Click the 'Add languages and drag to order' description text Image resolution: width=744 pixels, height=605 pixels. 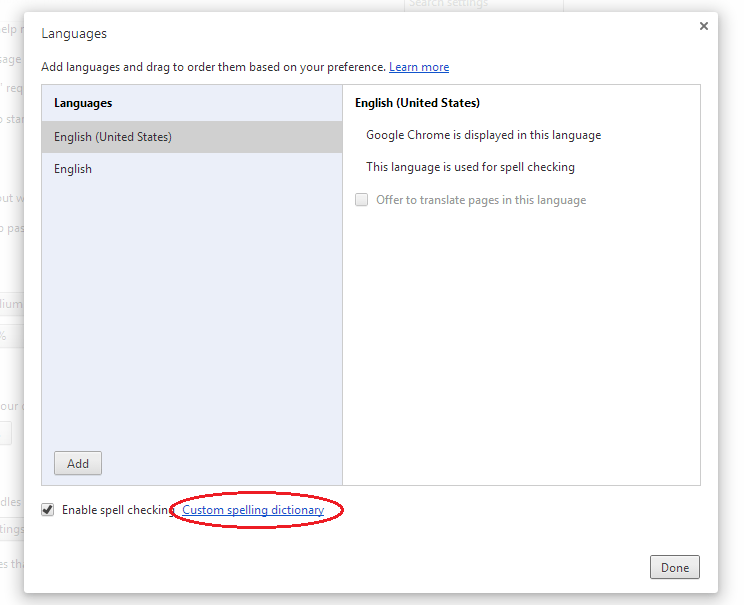coord(214,67)
